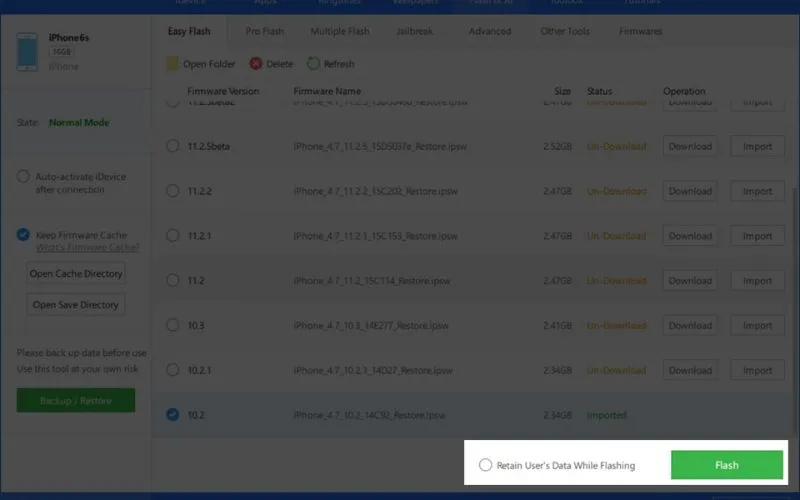Download the 11.2.2 firmware
Viewport: 800px width, 500px height.
tap(690, 191)
